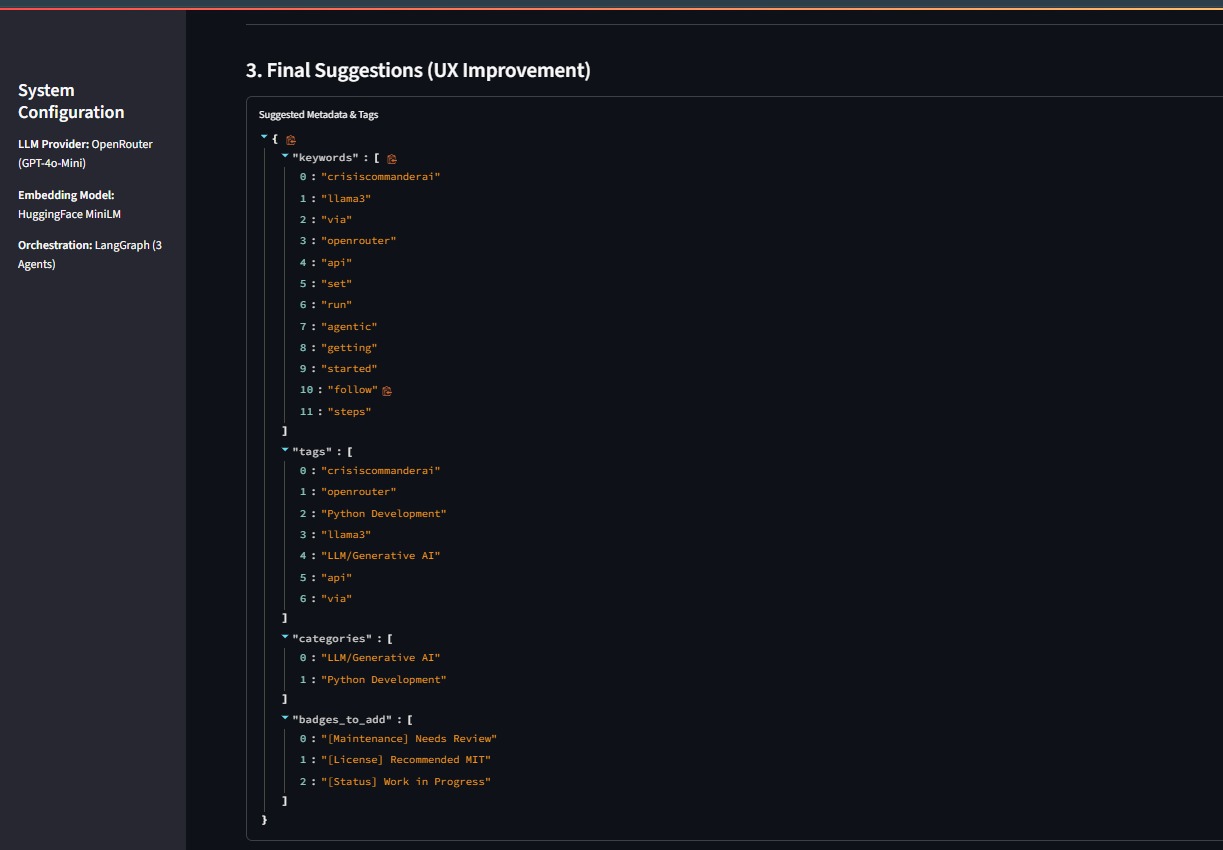Copy the root JSON object to clipboard
The image size is (1223, 850).
coord(289,140)
